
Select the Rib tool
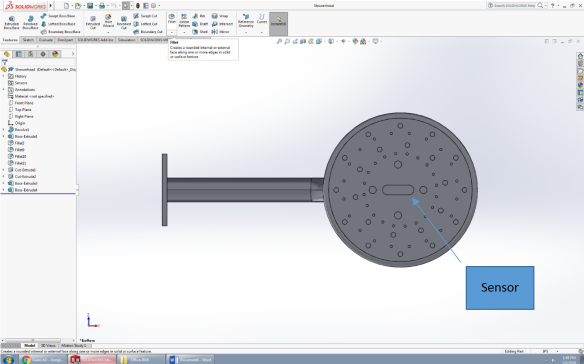pyautogui.click(x=199, y=16)
